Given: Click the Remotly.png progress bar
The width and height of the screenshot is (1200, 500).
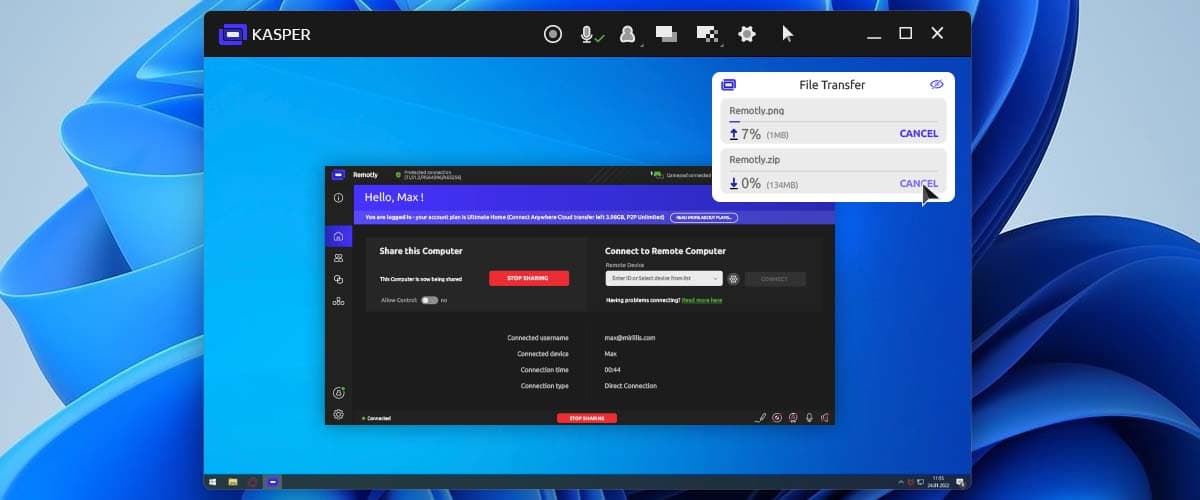Looking at the screenshot, I should 833,122.
